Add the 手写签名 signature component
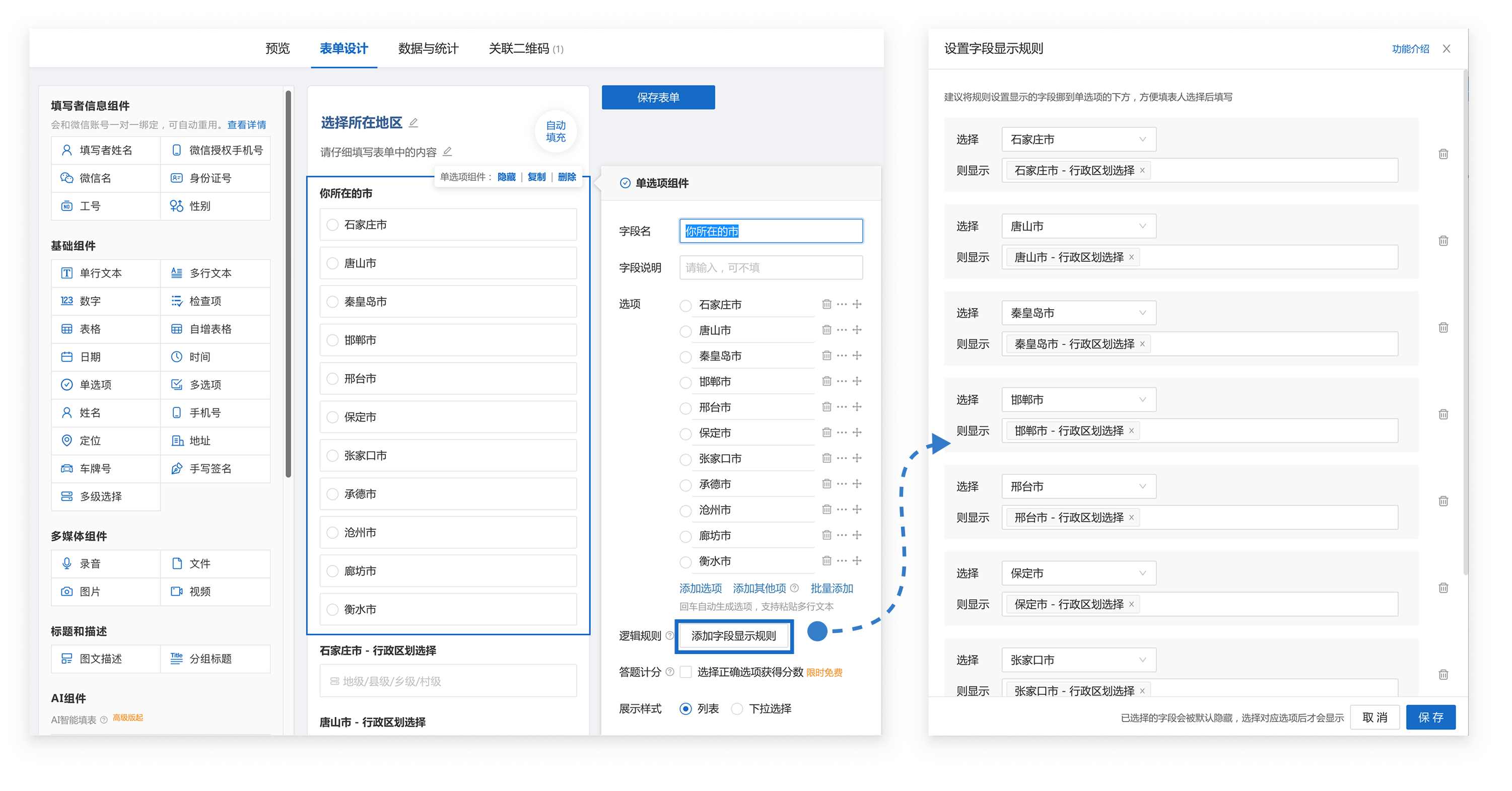Viewport: 1512px width, 791px height. pos(210,468)
